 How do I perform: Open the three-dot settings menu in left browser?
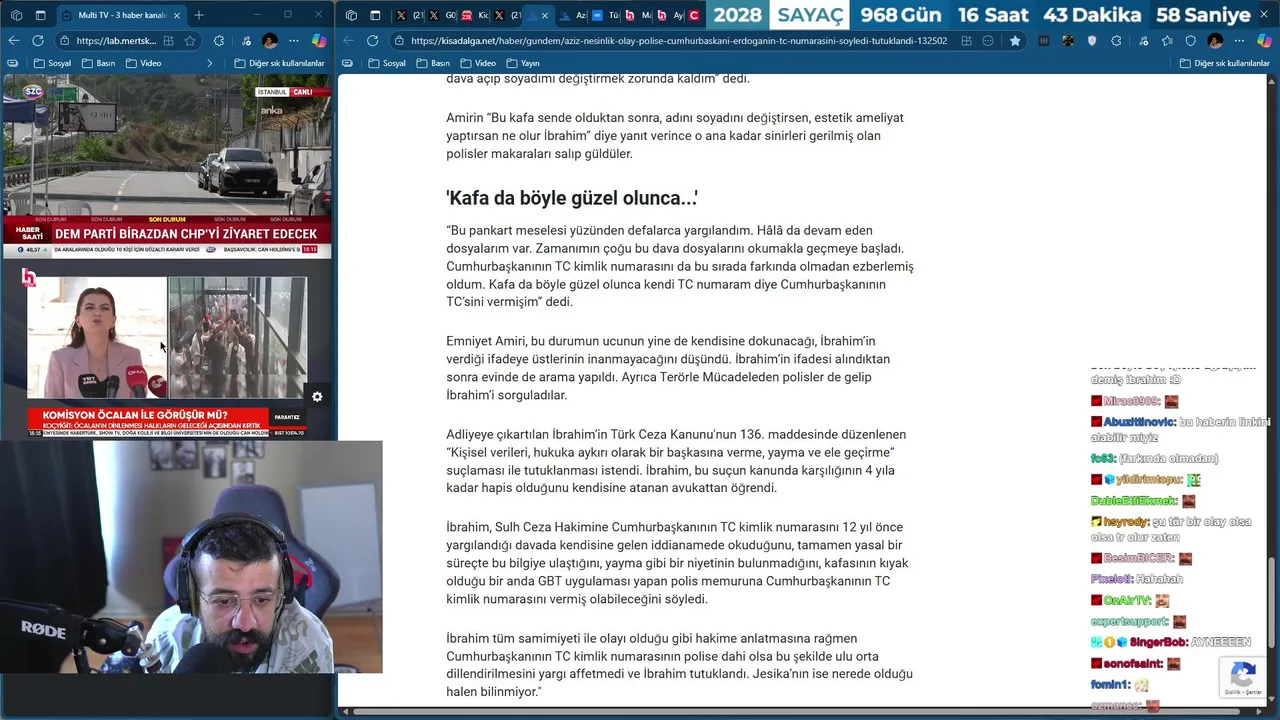(x=293, y=41)
